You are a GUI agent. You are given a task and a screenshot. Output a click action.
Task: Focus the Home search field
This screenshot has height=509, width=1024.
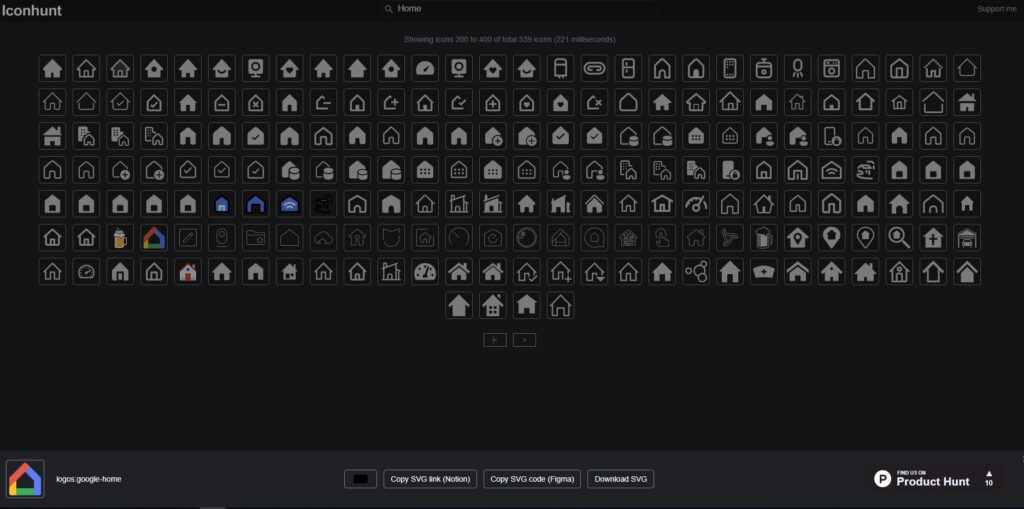(519, 8)
